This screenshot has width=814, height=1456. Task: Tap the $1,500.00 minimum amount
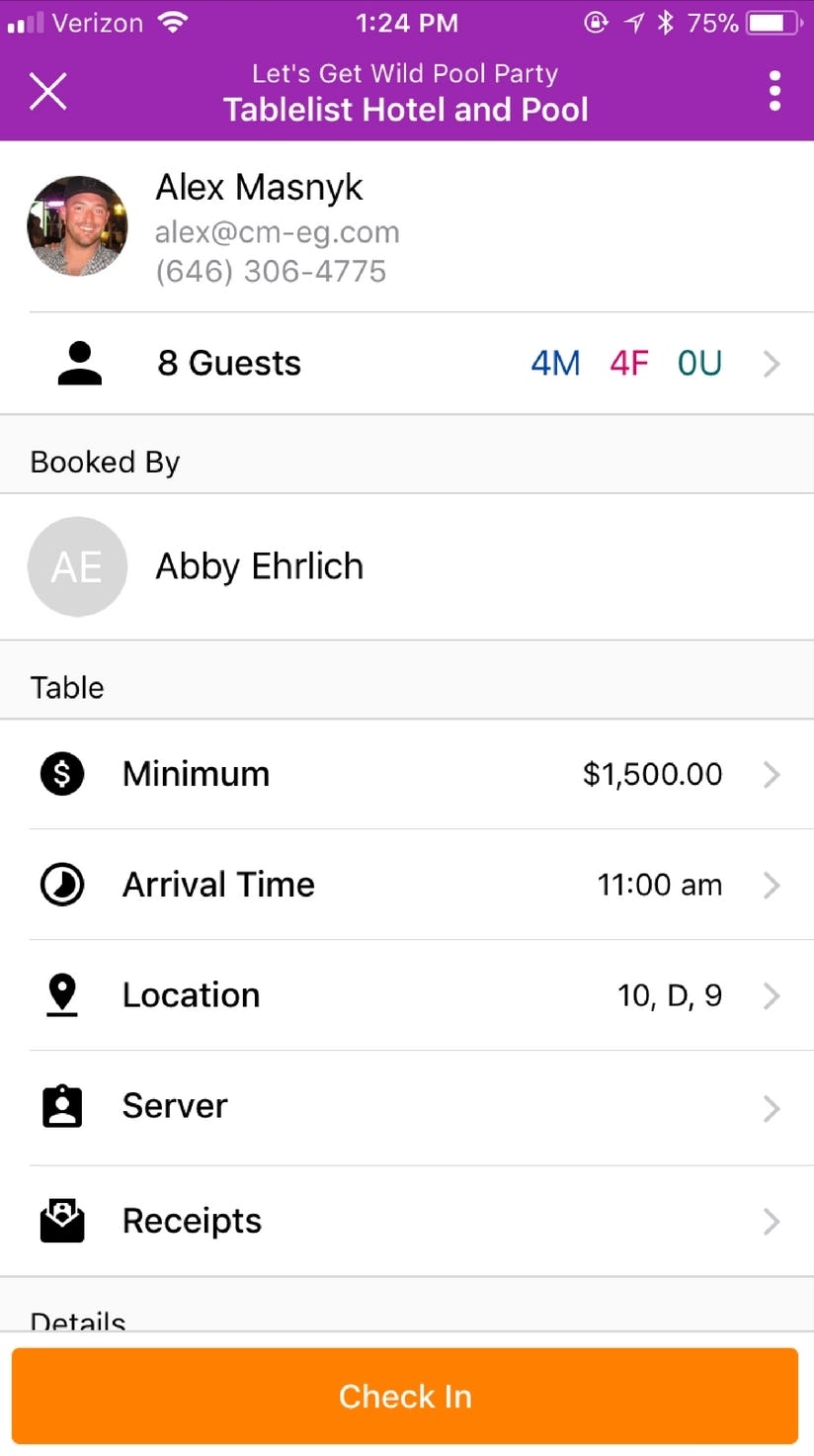[x=652, y=774]
